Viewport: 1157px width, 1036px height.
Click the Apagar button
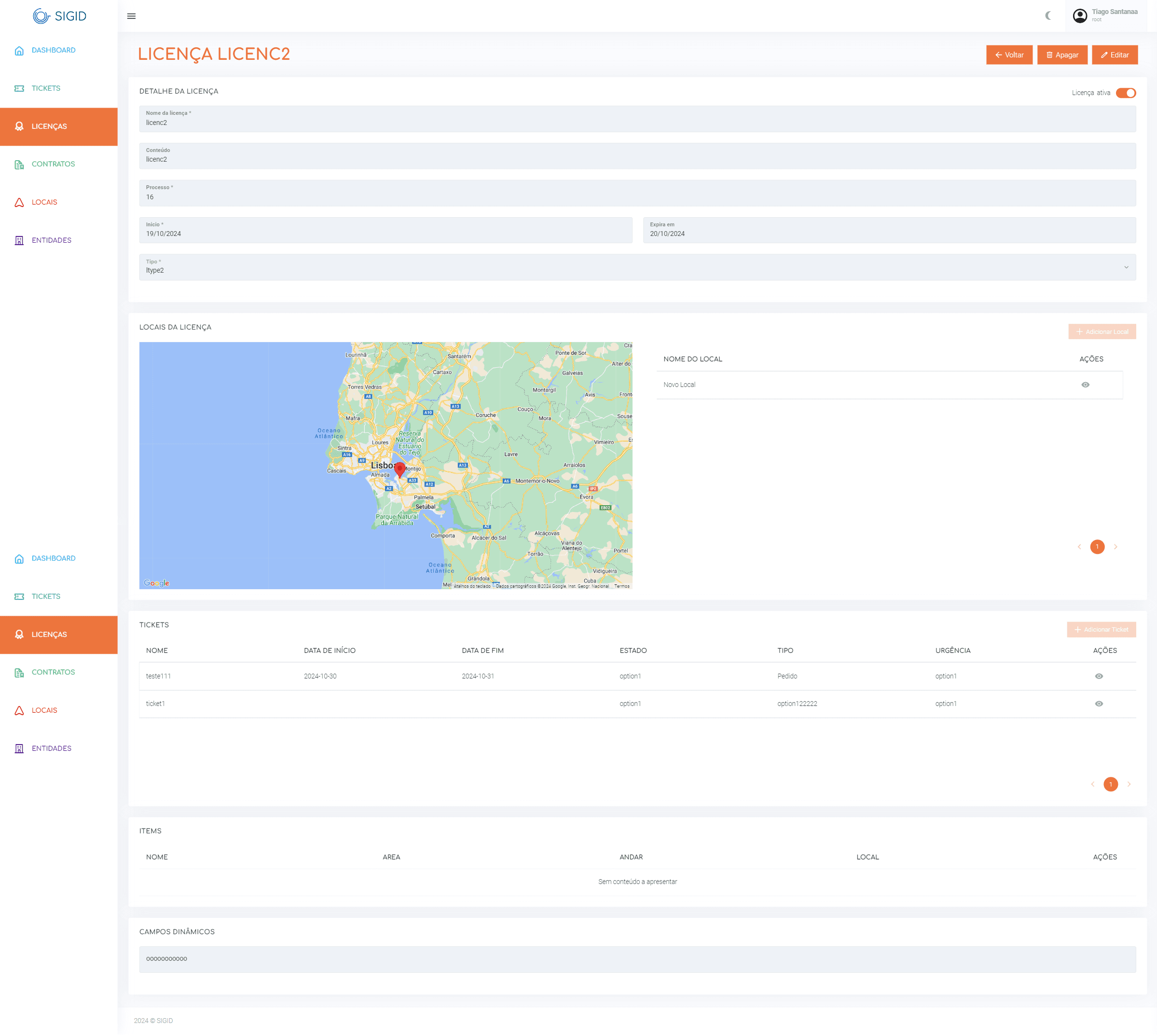(1061, 55)
